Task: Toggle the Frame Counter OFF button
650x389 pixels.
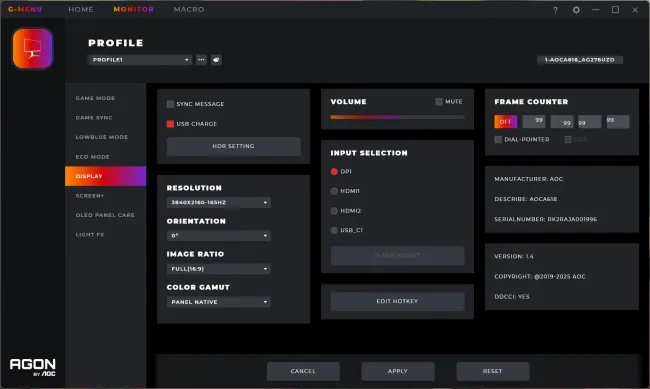Action: point(506,122)
